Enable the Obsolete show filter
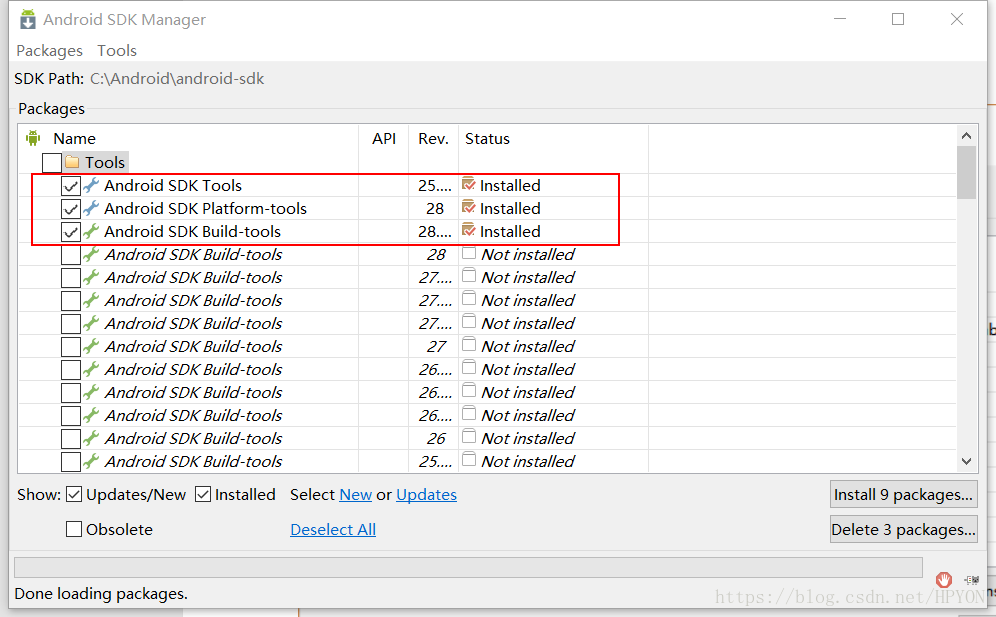The image size is (996, 617). tap(74, 529)
